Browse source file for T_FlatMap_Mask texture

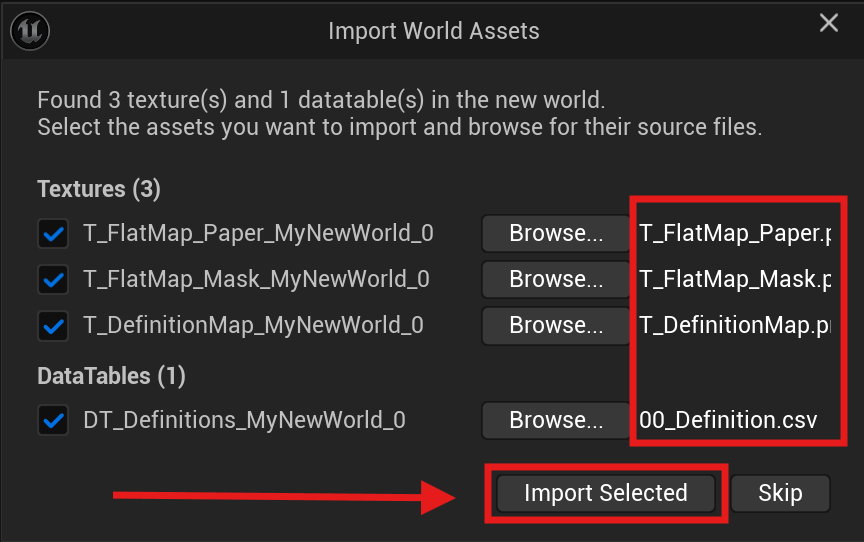(x=556, y=279)
